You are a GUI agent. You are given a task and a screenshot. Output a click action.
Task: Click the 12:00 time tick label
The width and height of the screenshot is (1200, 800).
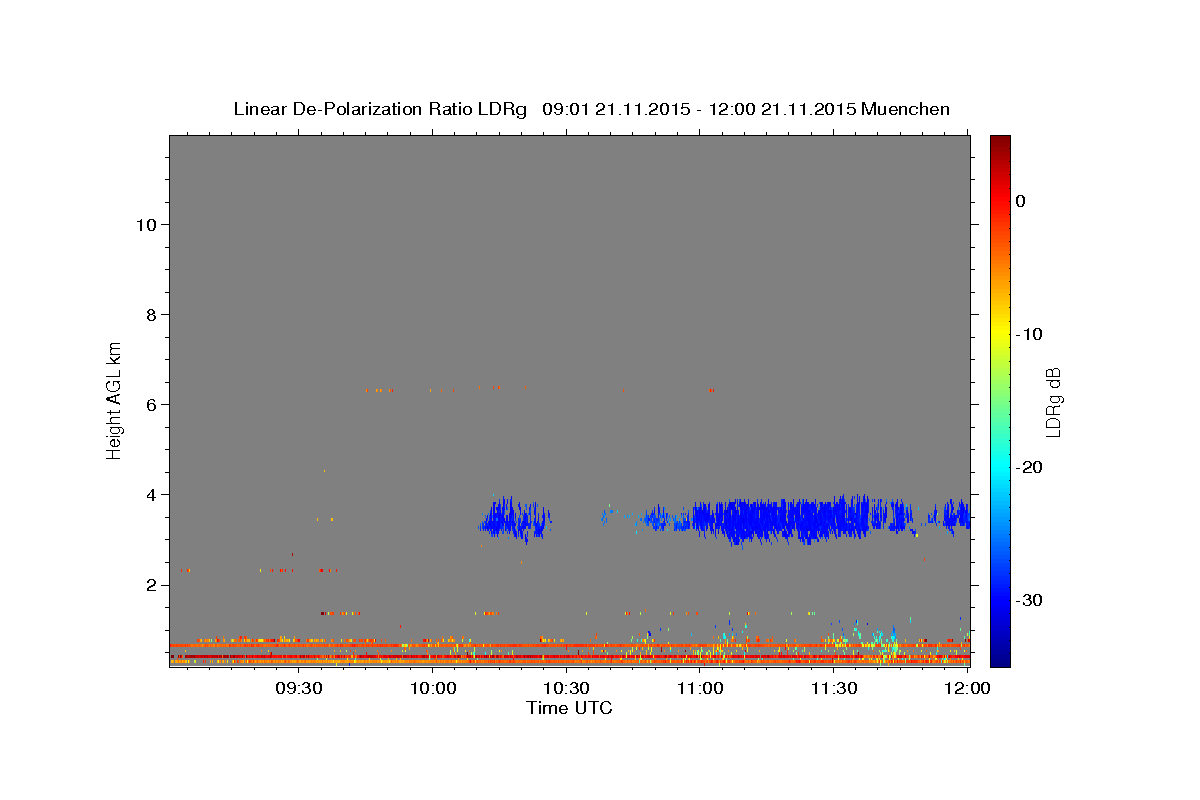click(968, 689)
